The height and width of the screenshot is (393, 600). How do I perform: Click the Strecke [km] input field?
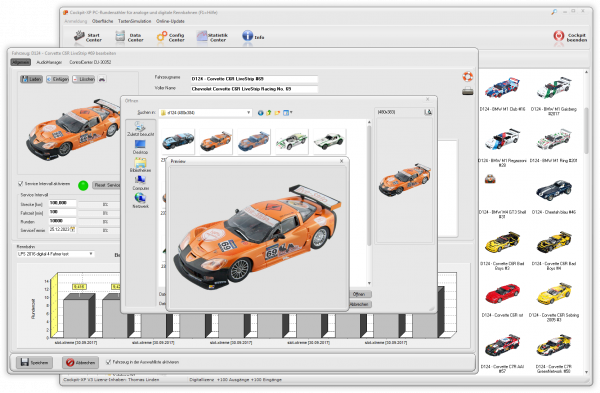62,203
